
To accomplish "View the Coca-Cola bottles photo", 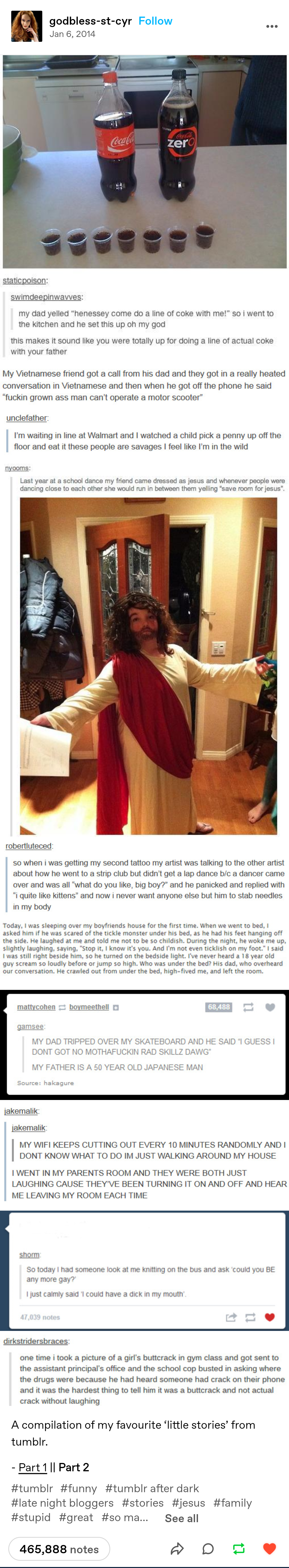I will coord(144,161).
